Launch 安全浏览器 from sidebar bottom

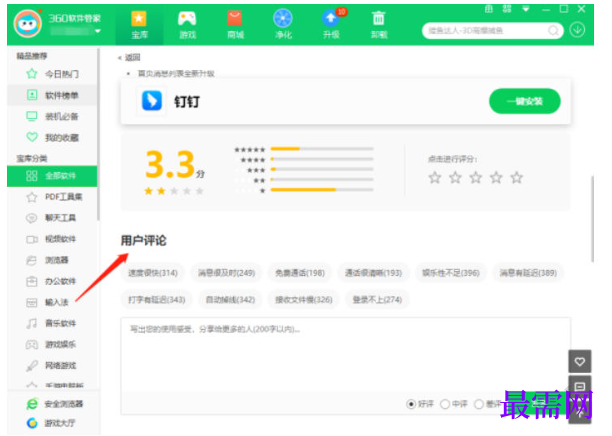click(x=55, y=404)
